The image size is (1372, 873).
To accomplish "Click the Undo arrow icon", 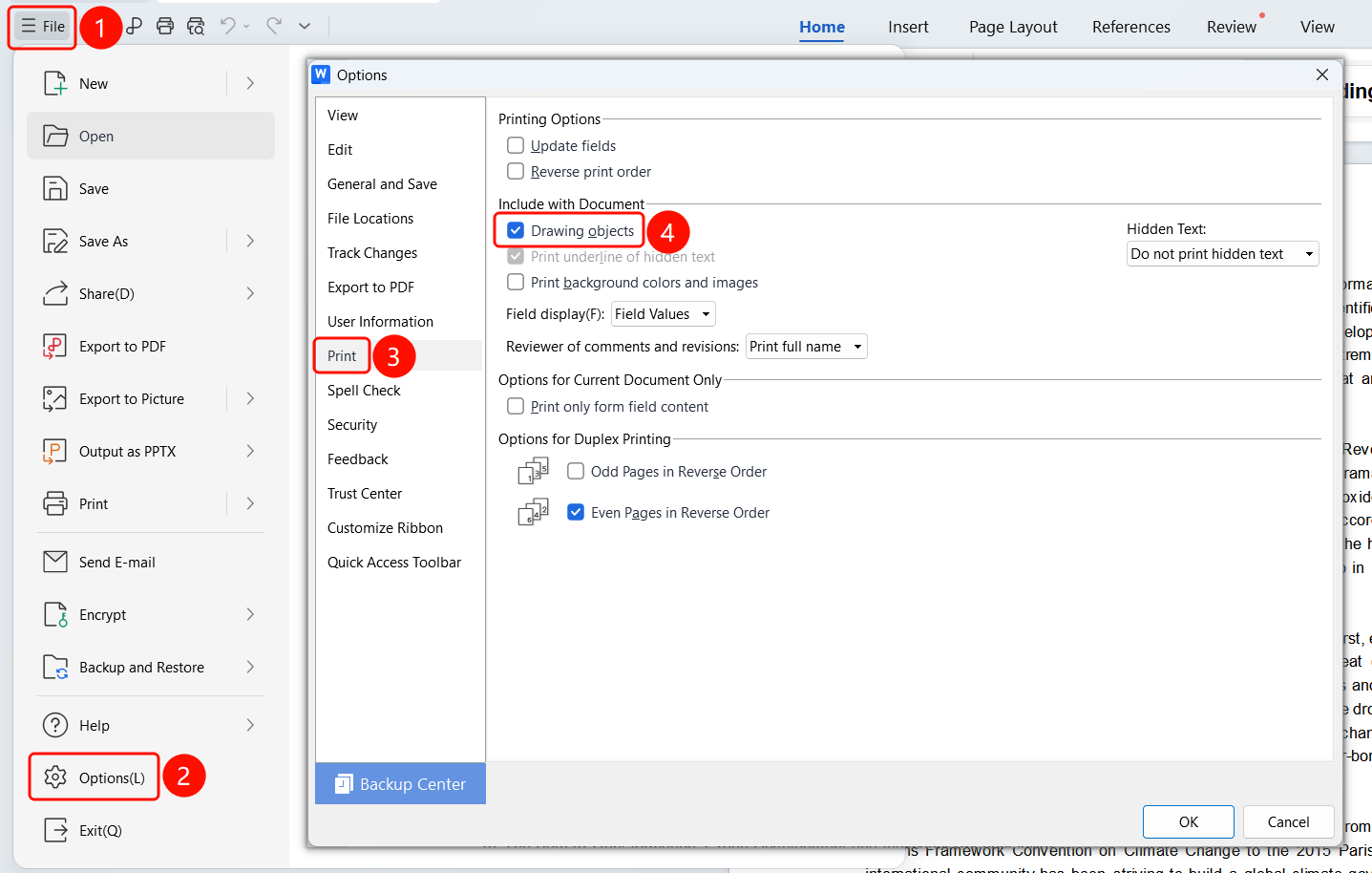I will [227, 26].
